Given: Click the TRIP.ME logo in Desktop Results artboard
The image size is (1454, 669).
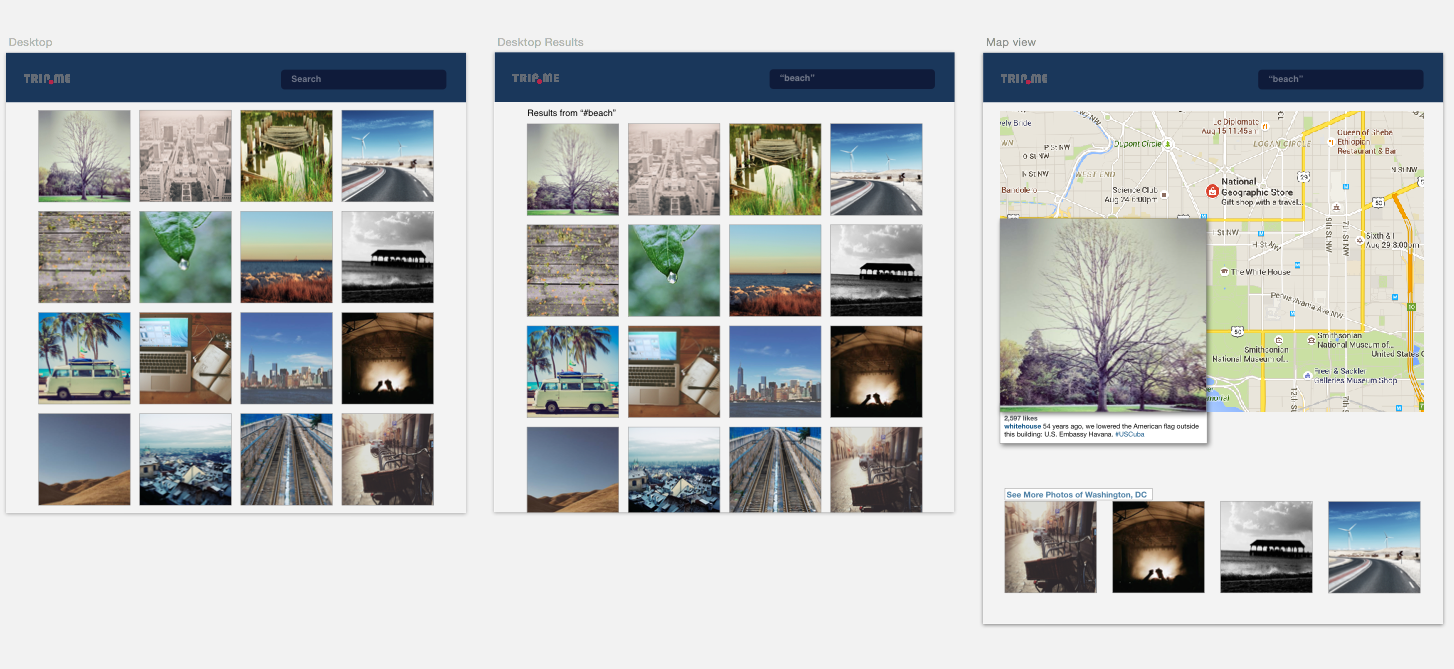Looking at the screenshot, I should 536,79.
